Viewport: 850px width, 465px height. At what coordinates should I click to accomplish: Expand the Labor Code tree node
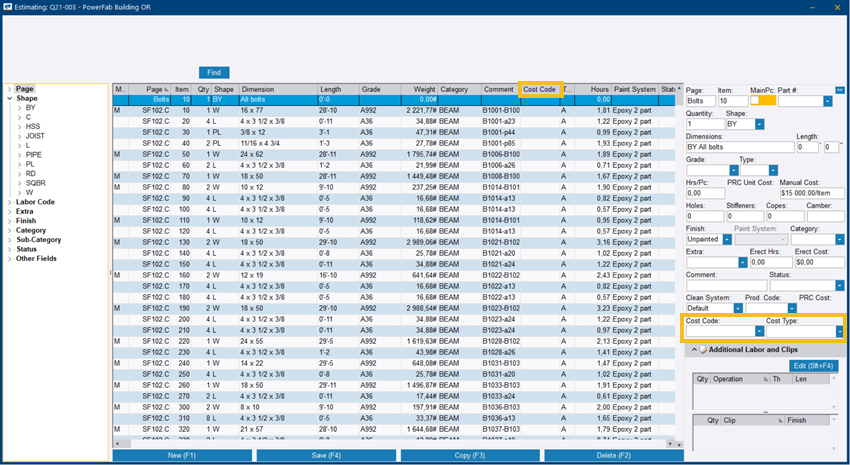[x=9, y=202]
